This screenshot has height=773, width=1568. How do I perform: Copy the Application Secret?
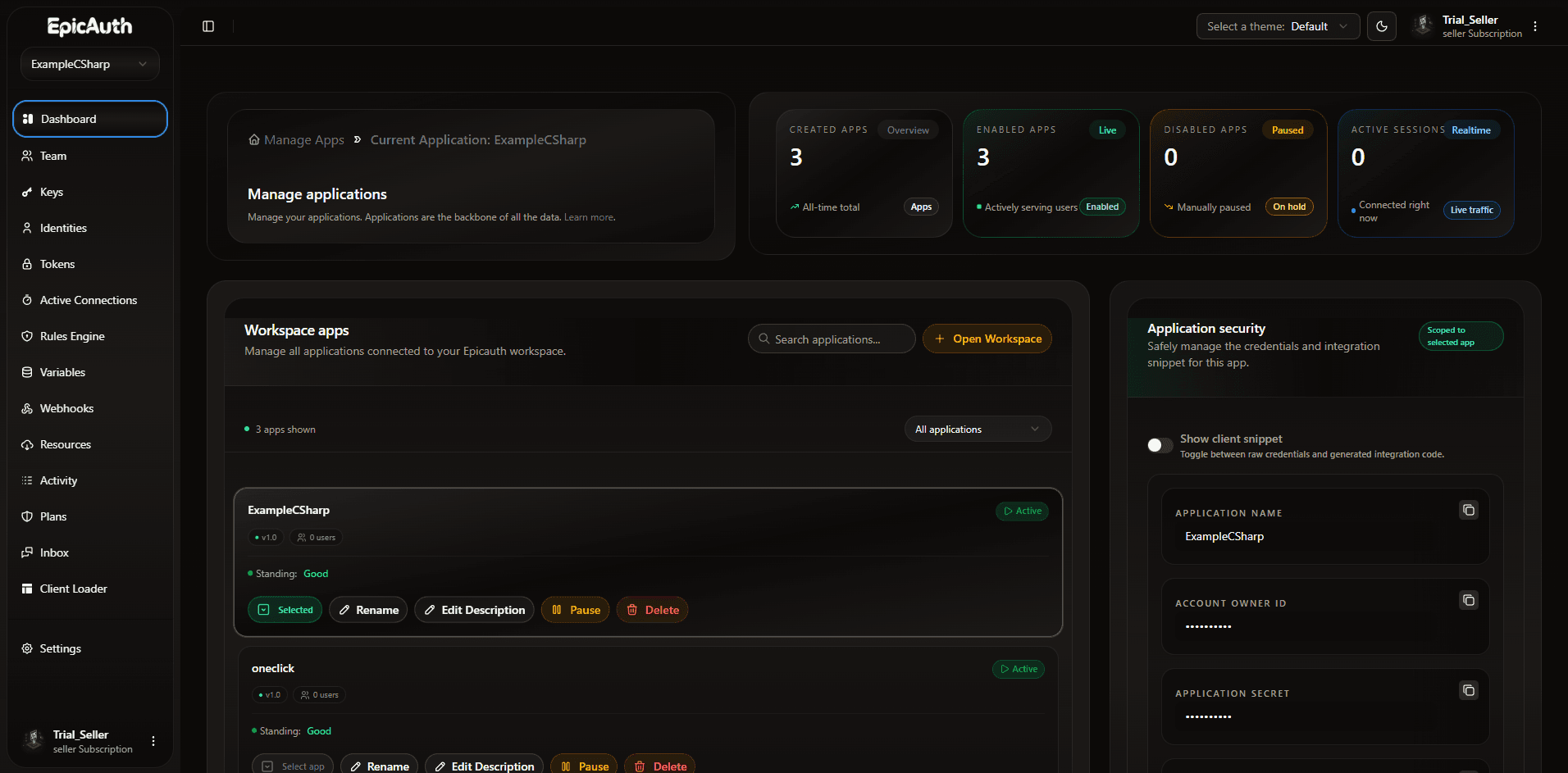(x=1468, y=691)
